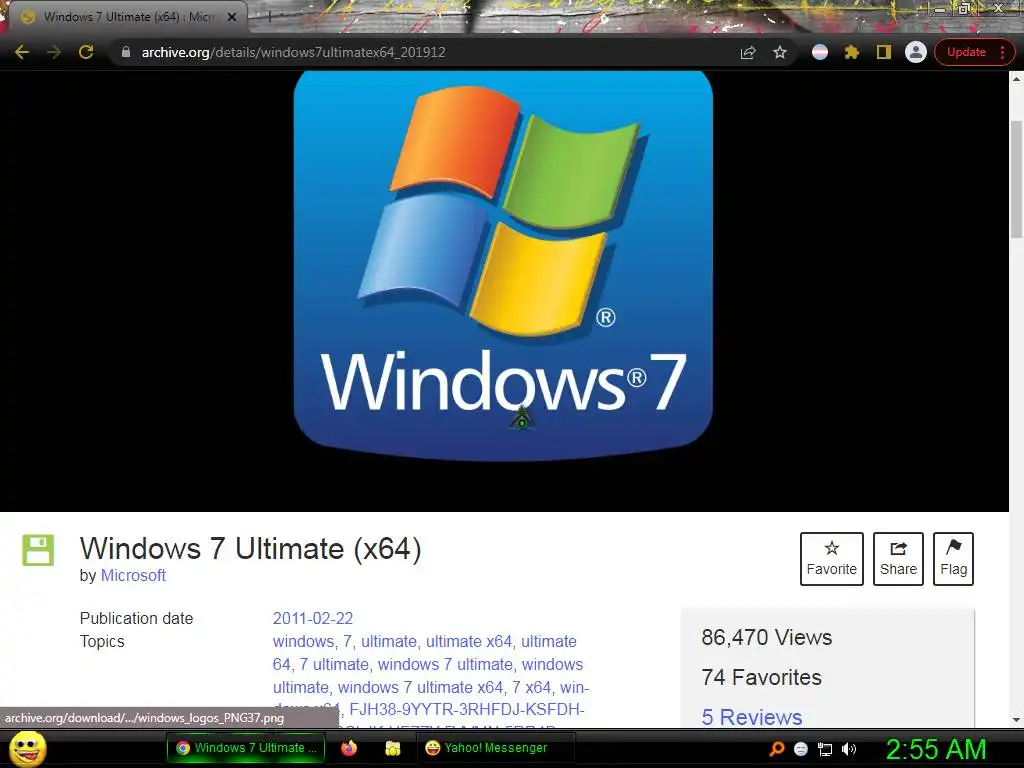Share this archive item
The width and height of the screenshot is (1024, 768).
(x=898, y=558)
